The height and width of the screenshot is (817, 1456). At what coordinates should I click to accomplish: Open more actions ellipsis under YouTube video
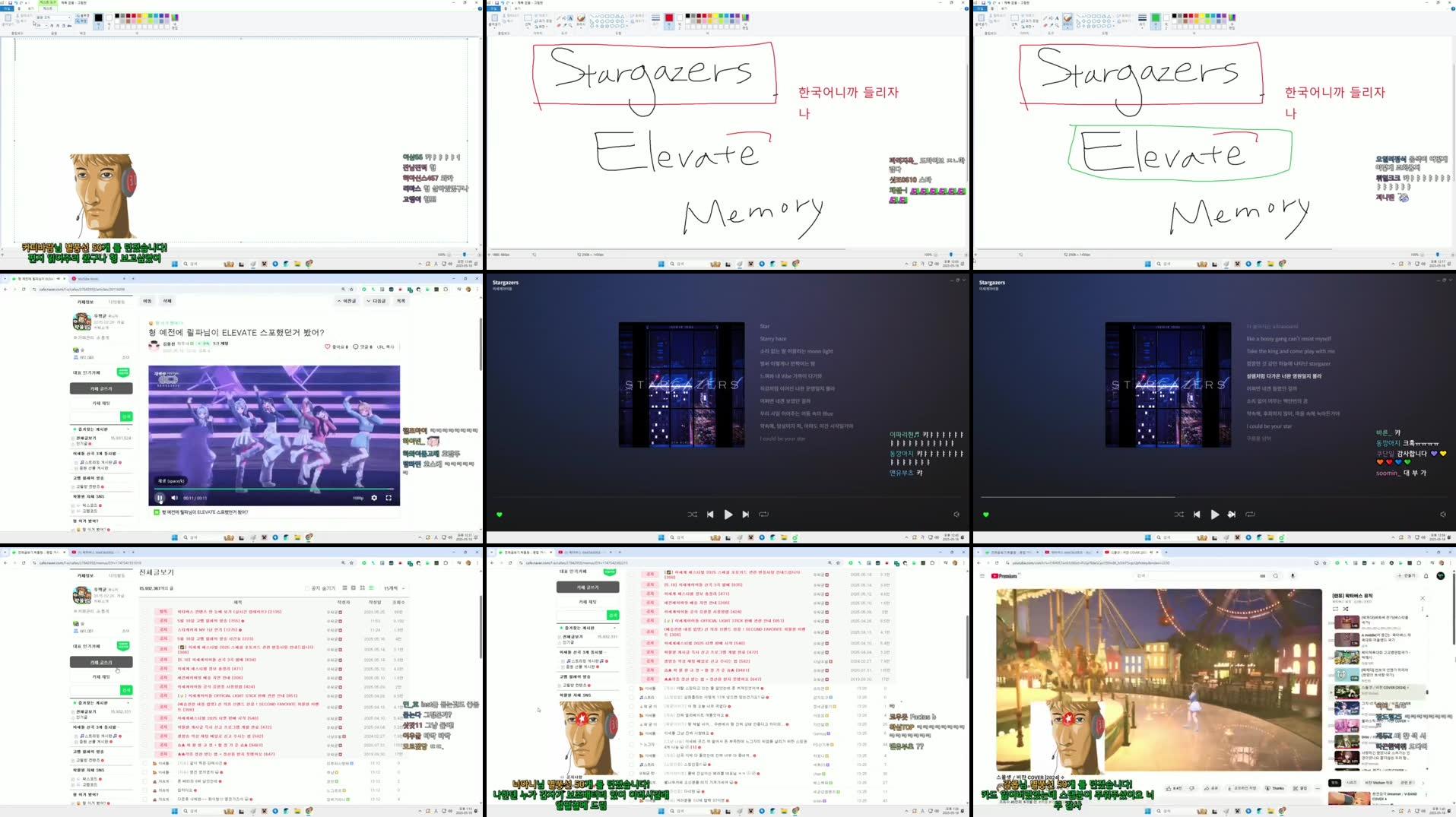tap(1318, 788)
